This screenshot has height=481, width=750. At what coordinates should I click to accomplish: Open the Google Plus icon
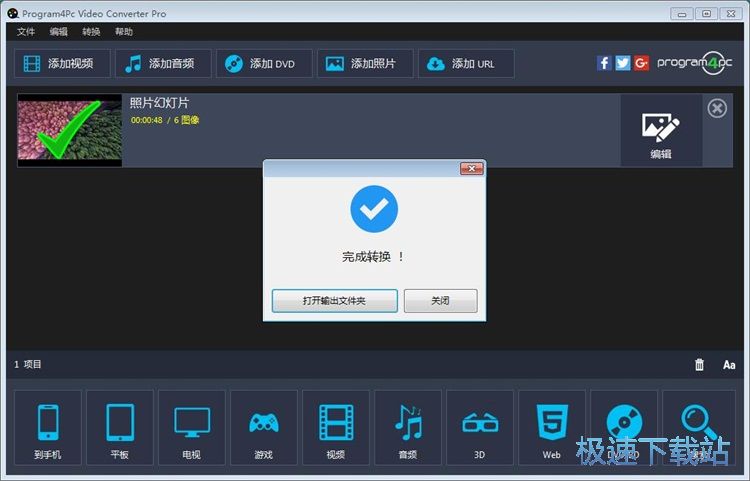pos(641,63)
